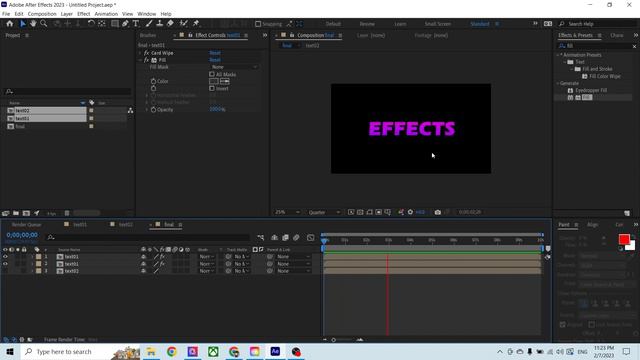Click the delete trash icon in Project panel

point(67,213)
